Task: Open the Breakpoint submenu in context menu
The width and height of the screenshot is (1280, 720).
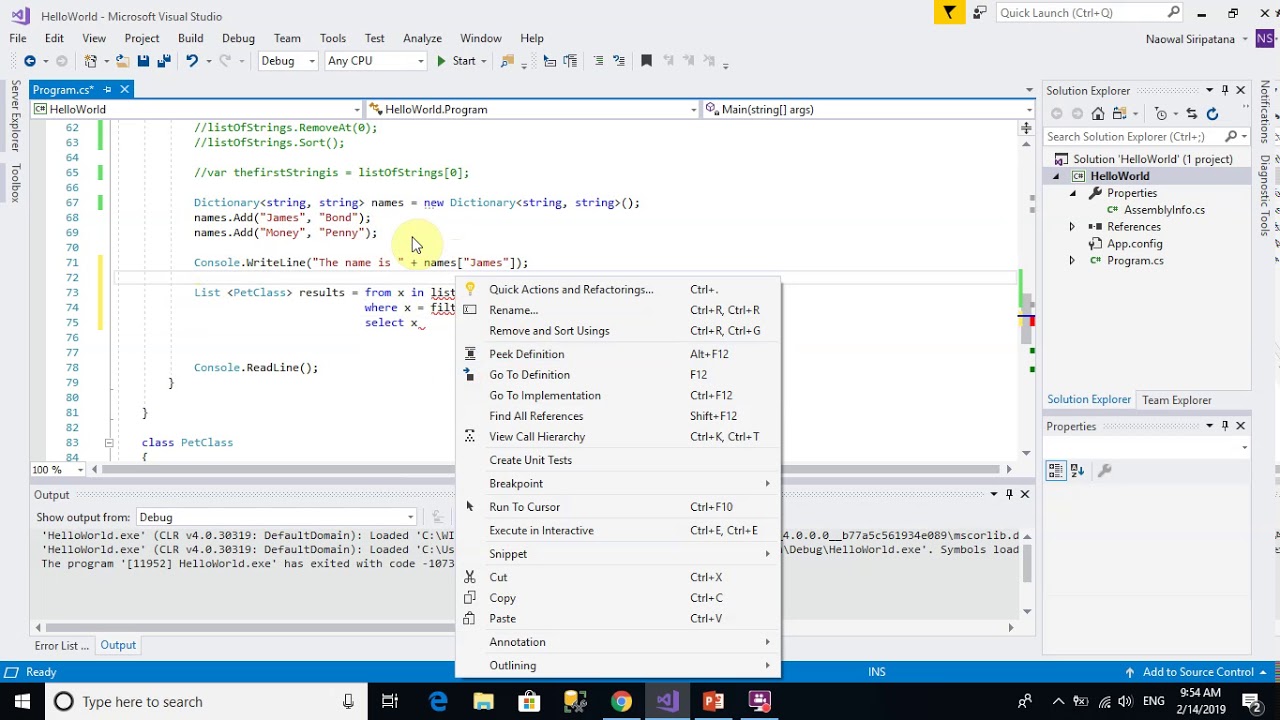Action: tap(617, 483)
